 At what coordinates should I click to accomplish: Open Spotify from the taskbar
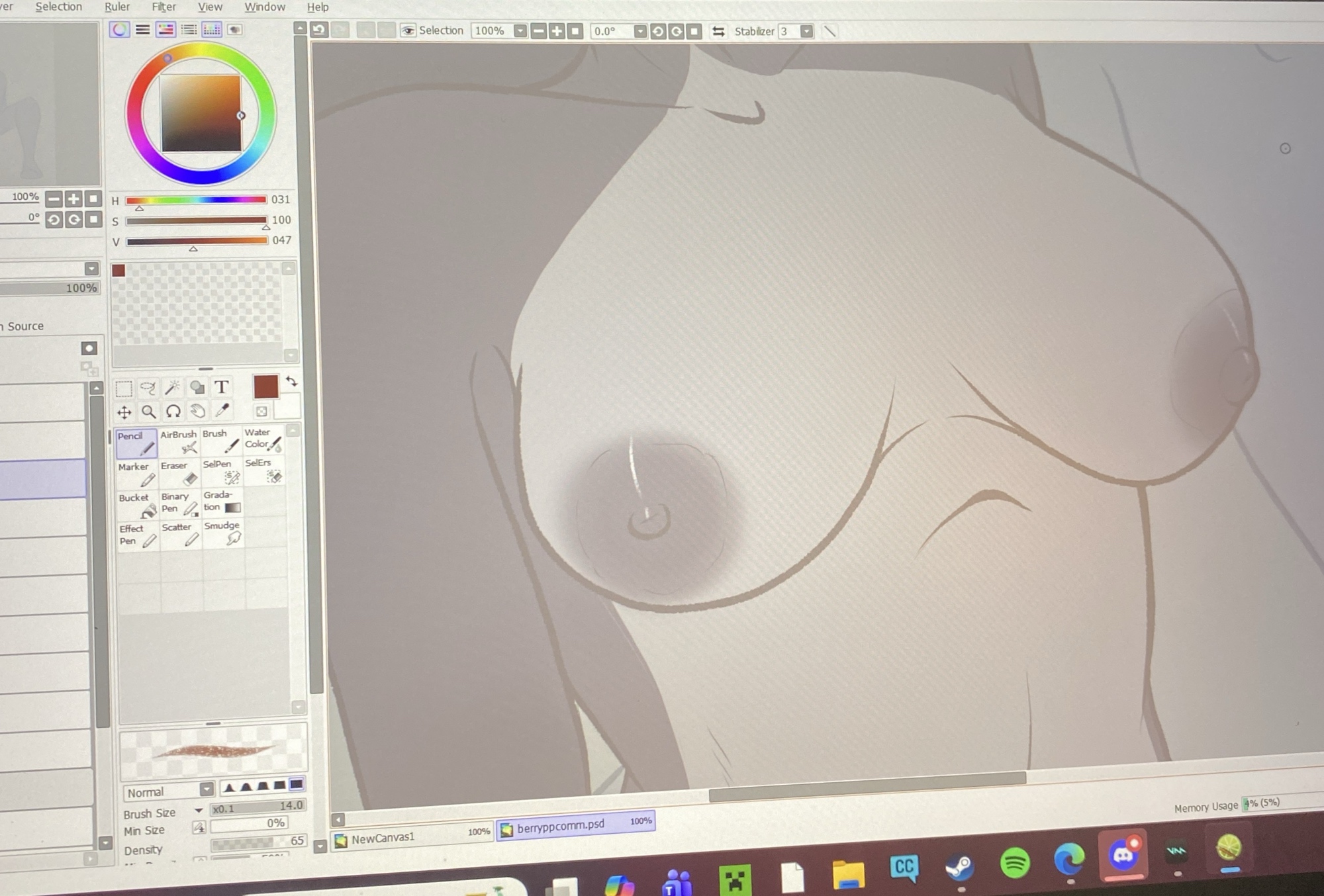[x=1014, y=863]
